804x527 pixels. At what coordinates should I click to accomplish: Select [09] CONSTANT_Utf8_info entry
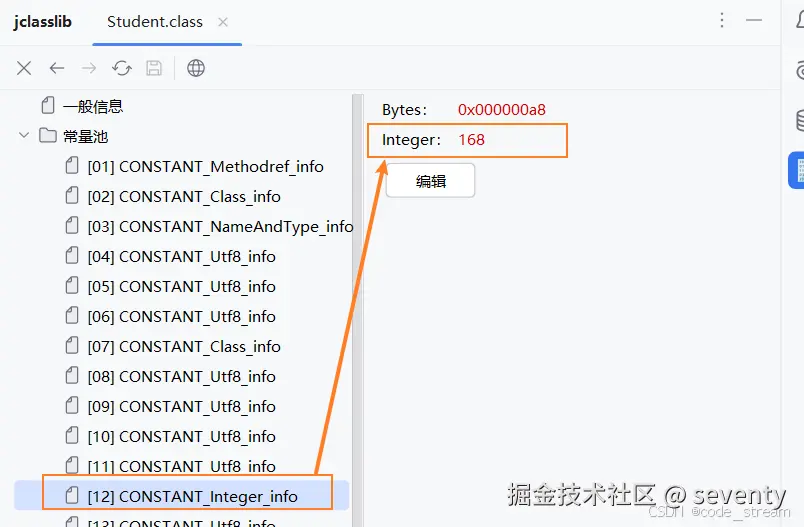182,407
